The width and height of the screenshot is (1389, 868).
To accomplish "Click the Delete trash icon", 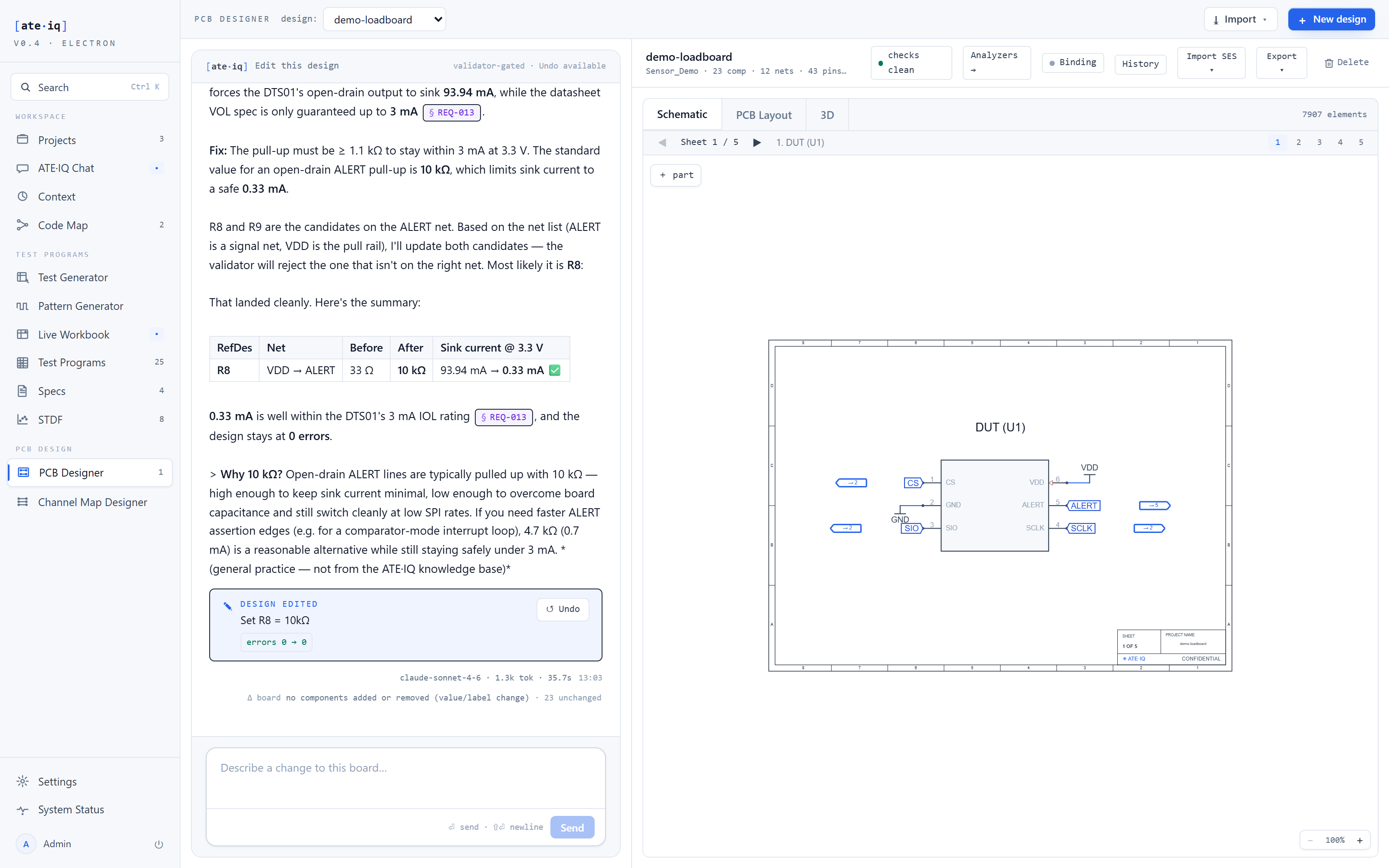I will point(1329,63).
